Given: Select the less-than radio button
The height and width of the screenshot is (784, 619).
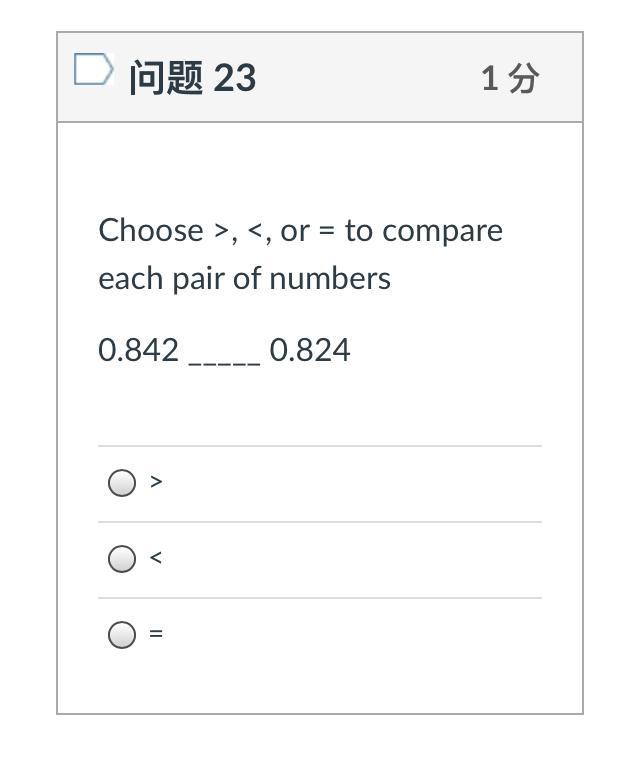Looking at the screenshot, I should [x=121, y=559].
